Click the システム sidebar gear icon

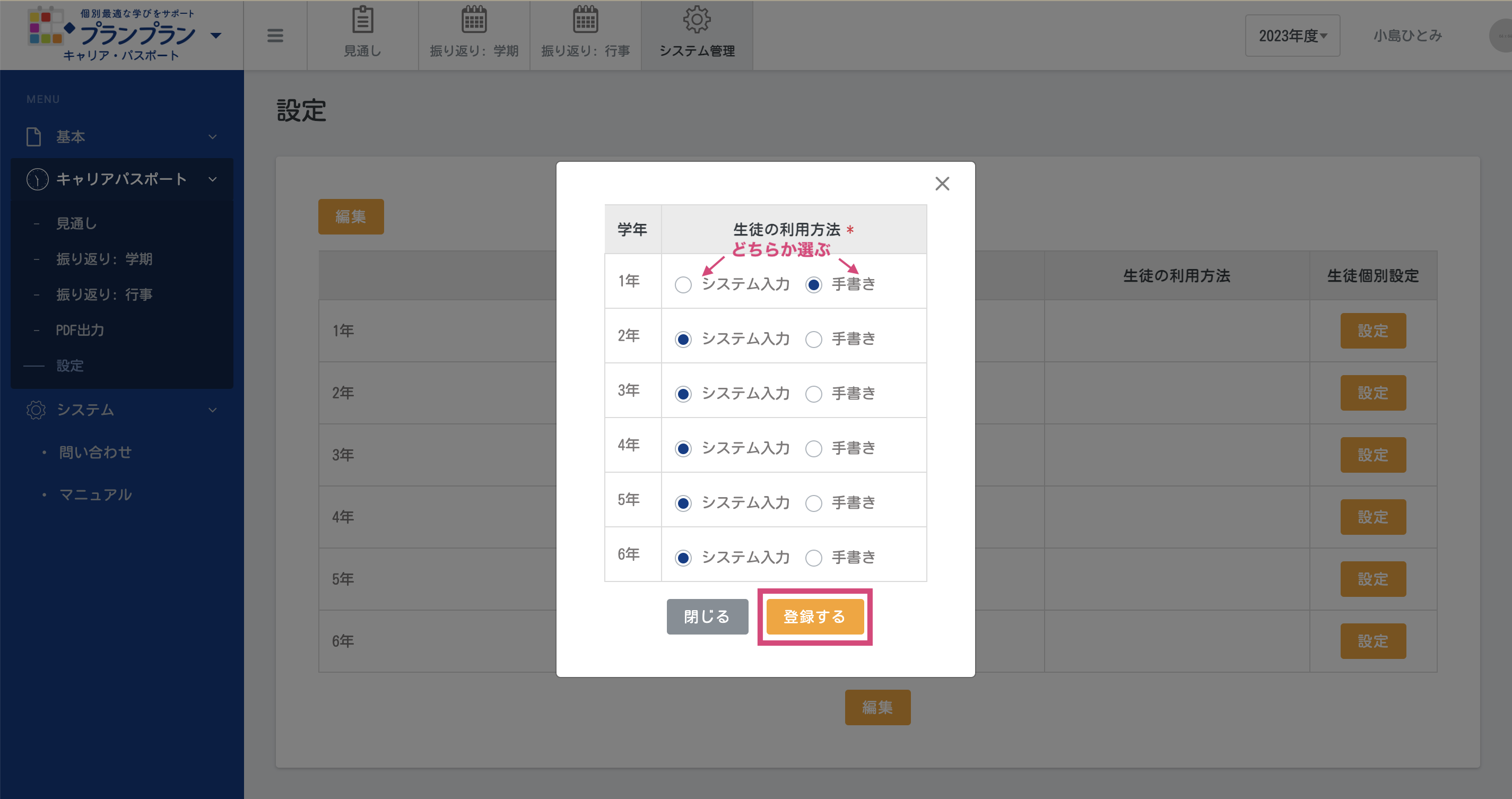[37, 410]
